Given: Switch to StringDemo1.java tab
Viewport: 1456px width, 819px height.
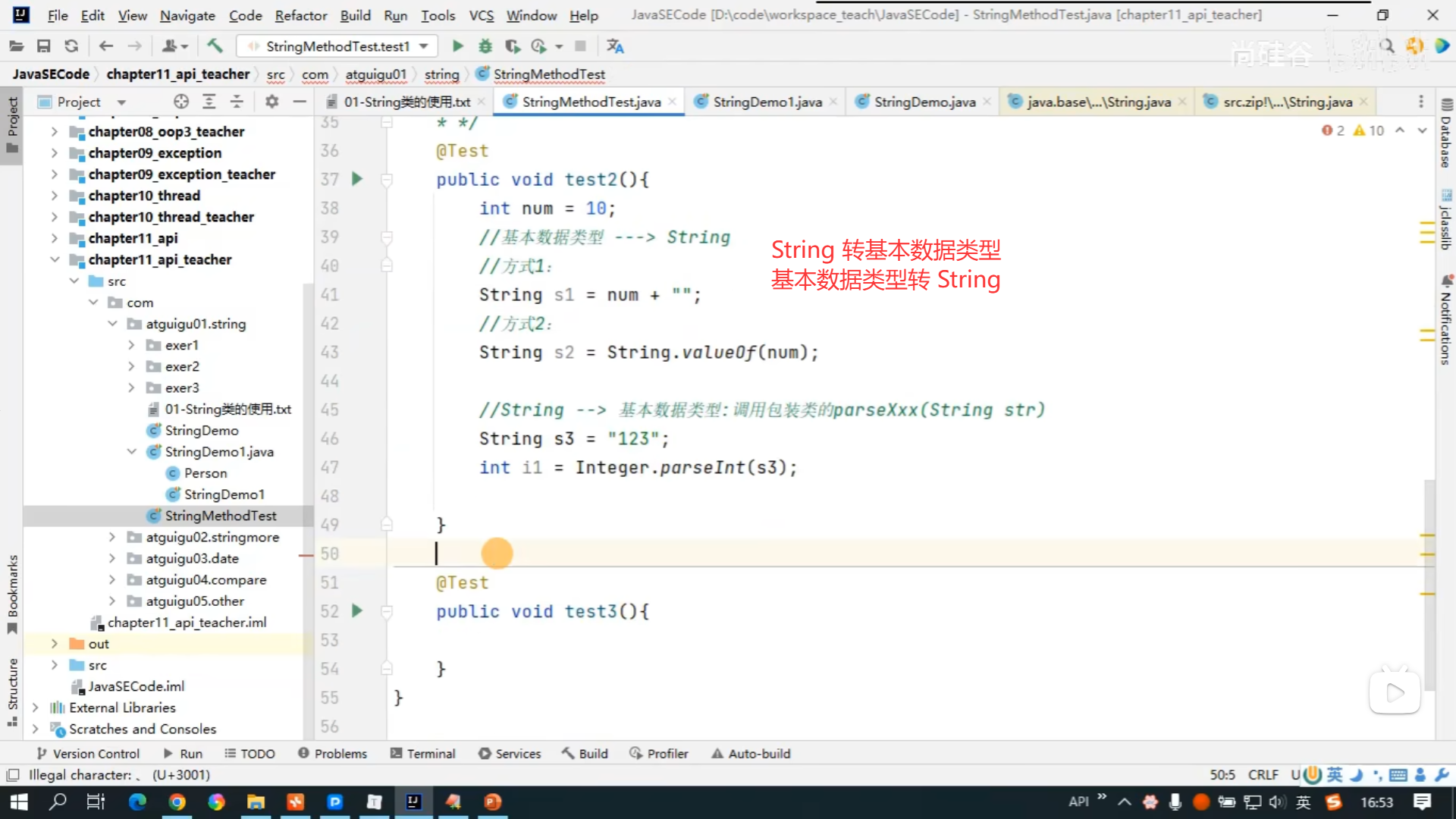Looking at the screenshot, I should (767, 102).
